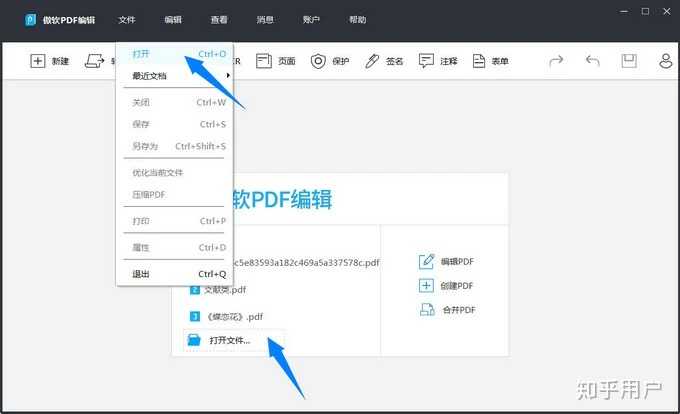
Task: Choose 属性 Ctrl+D menu entry
Action: pos(175,248)
